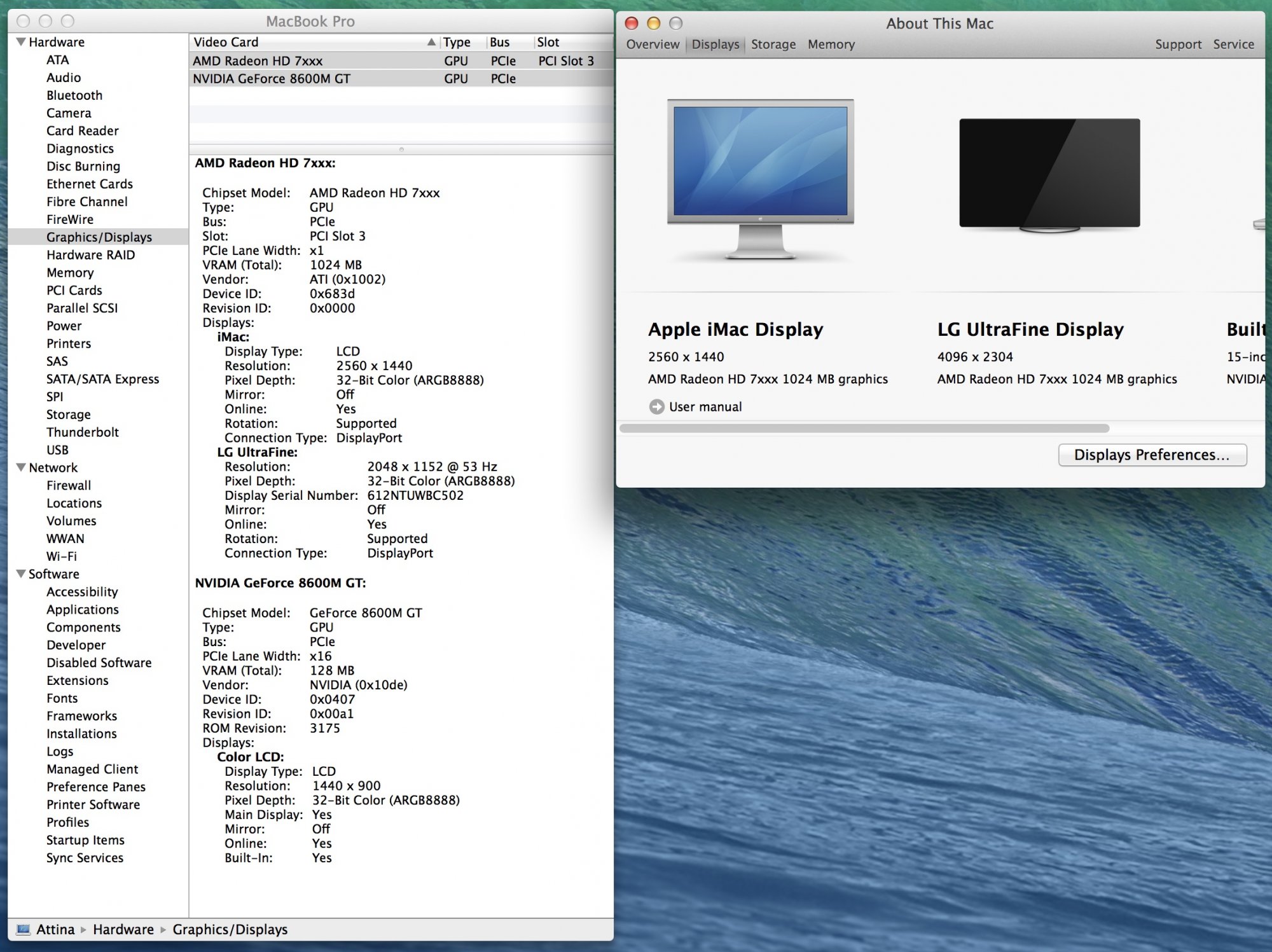Click the zoom button of About This Mac

click(x=675, y=24)
